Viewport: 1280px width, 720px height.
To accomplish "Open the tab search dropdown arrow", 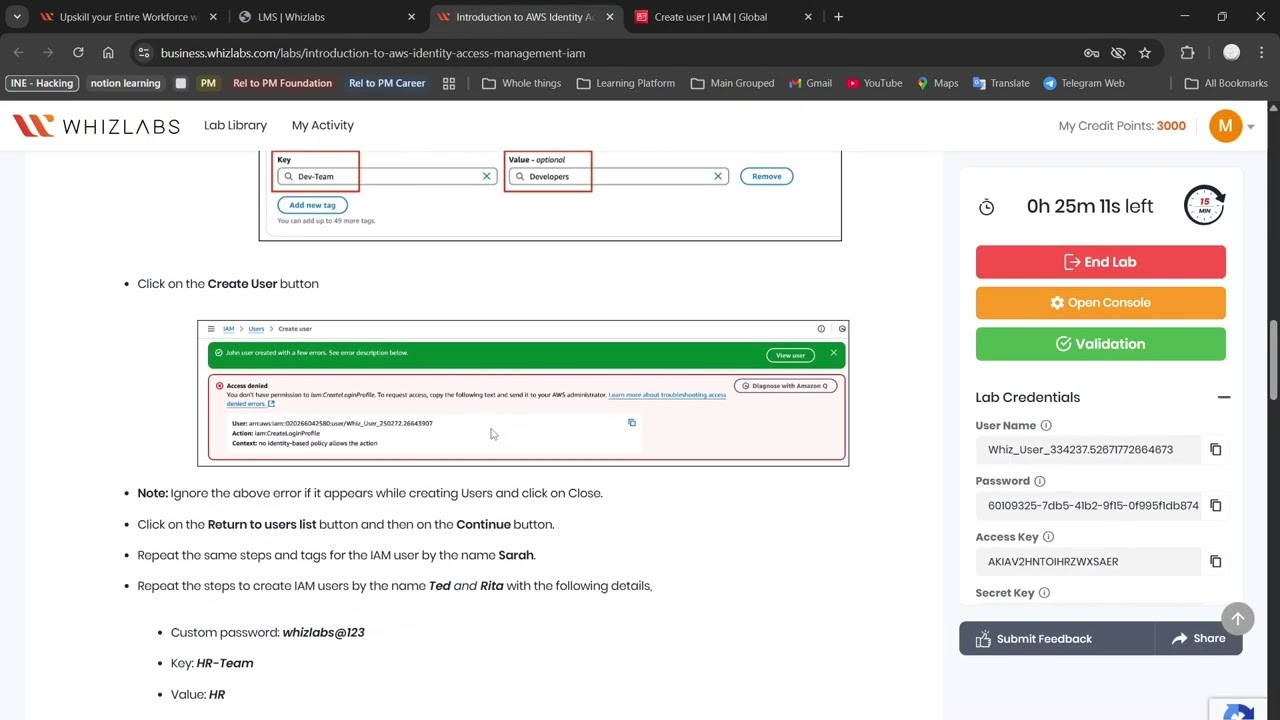I will pos(17,17).
